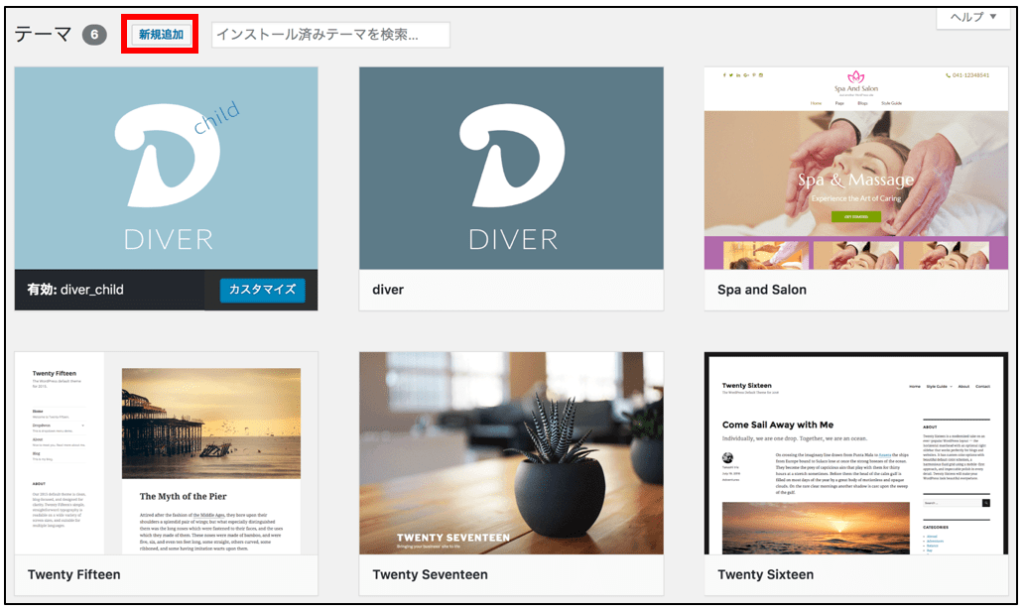
Task: Click the Spa and Salon theme name
Action: 761,290
